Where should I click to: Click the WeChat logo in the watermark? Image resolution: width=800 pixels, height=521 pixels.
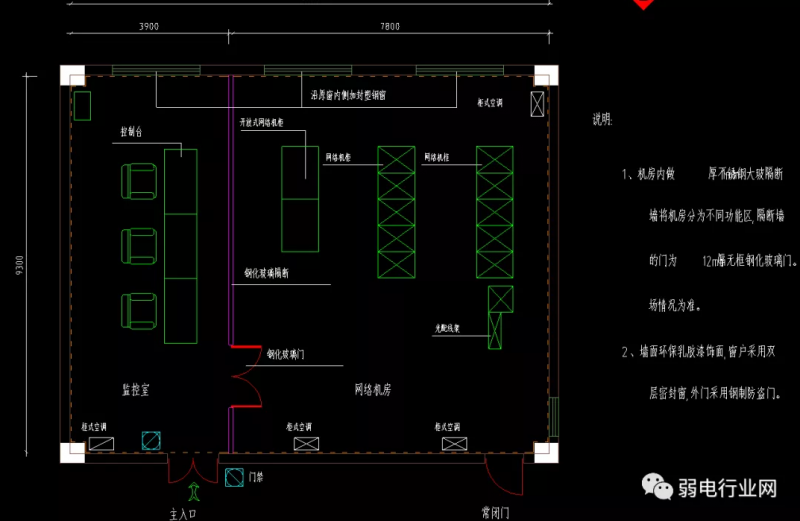coord(661,486)
